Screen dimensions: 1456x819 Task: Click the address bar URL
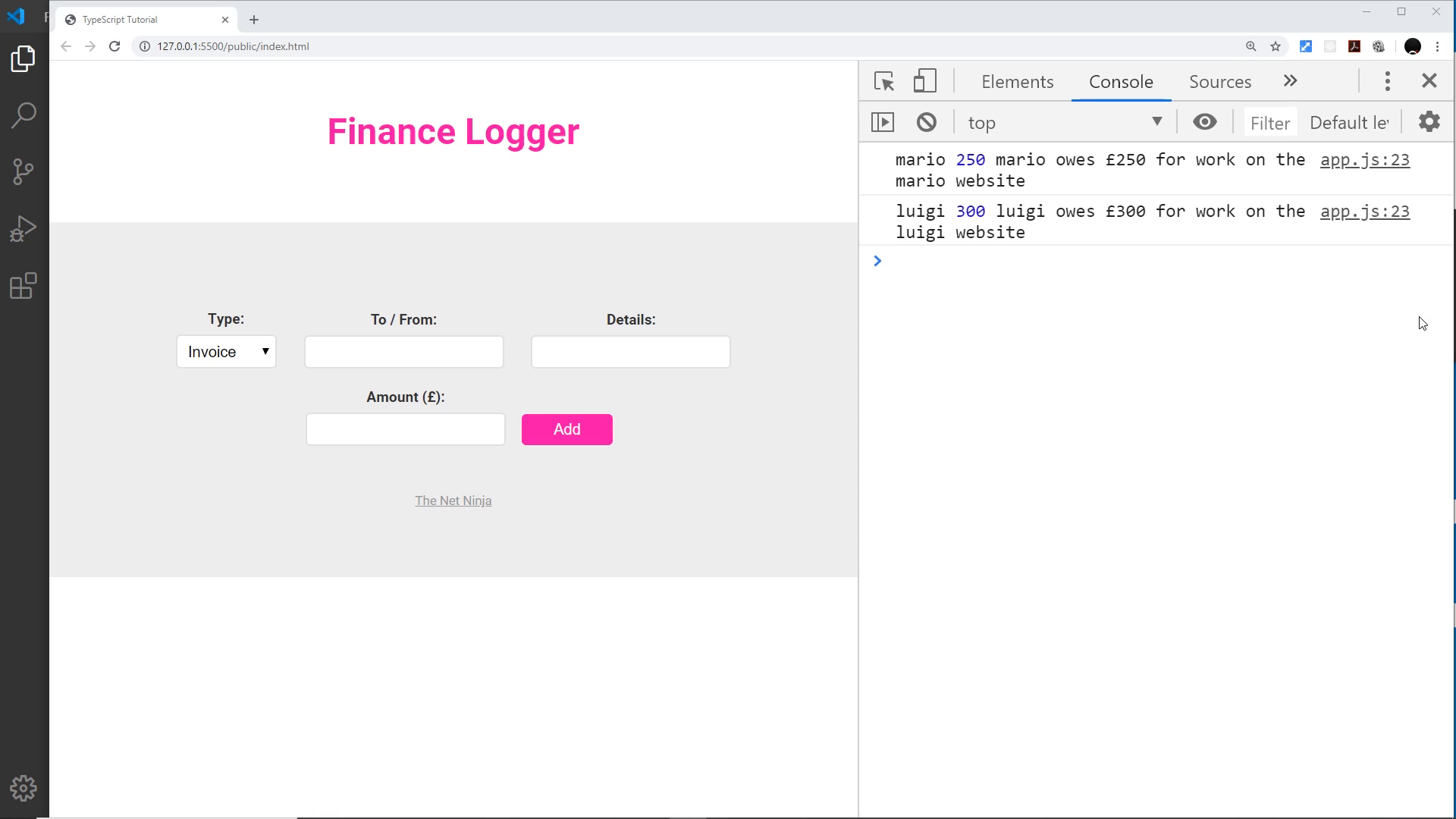(233, 46)
